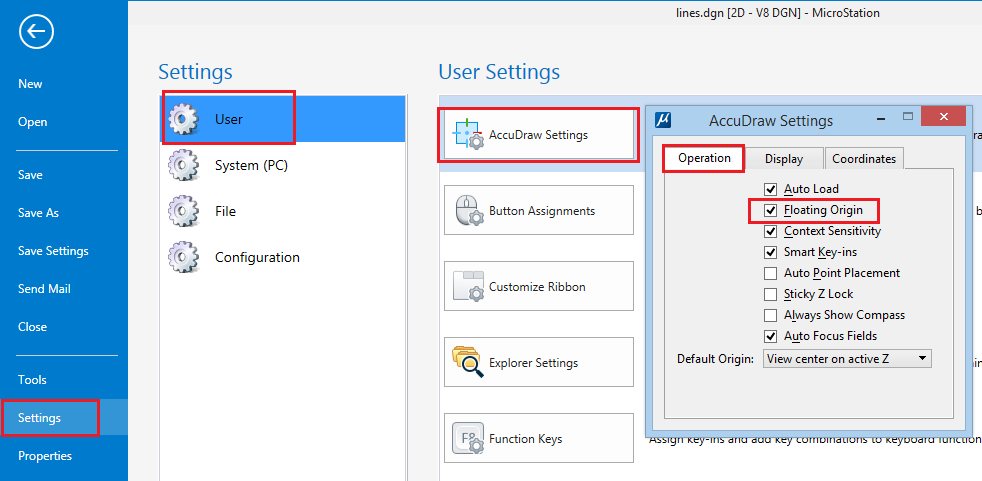The height and width of the screenshot is (481, 982).
Task: Click the AccuDraw Settings dialog title bar
Action: point(771,120)
